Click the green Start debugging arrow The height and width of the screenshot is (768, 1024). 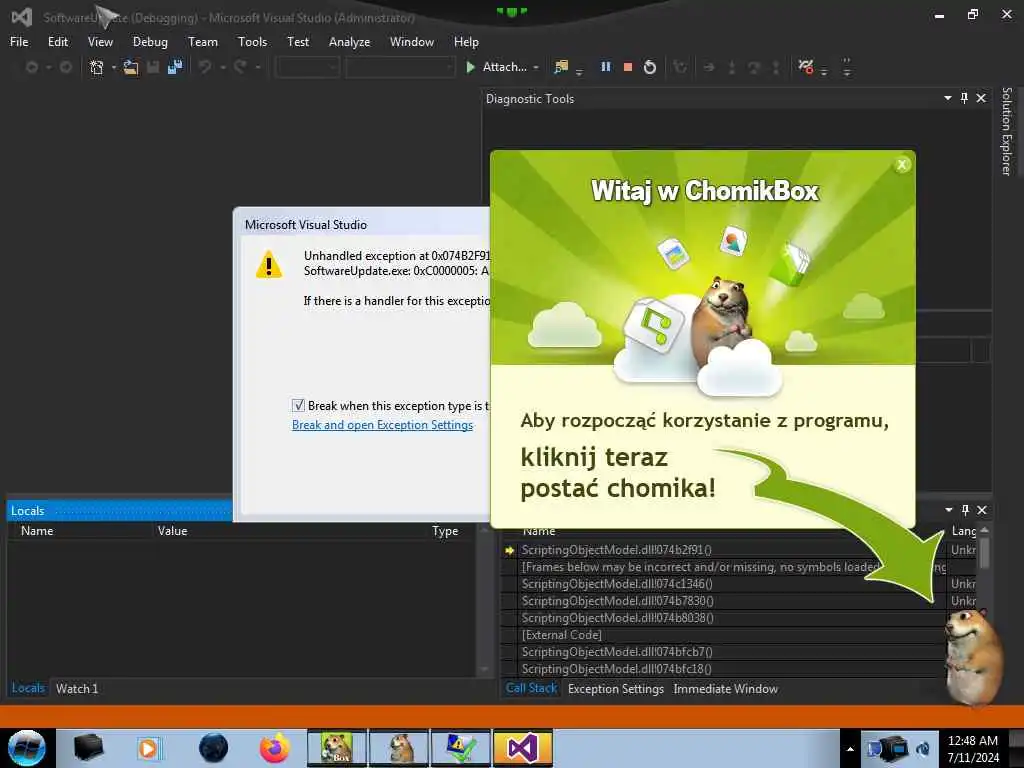(470, 67)
